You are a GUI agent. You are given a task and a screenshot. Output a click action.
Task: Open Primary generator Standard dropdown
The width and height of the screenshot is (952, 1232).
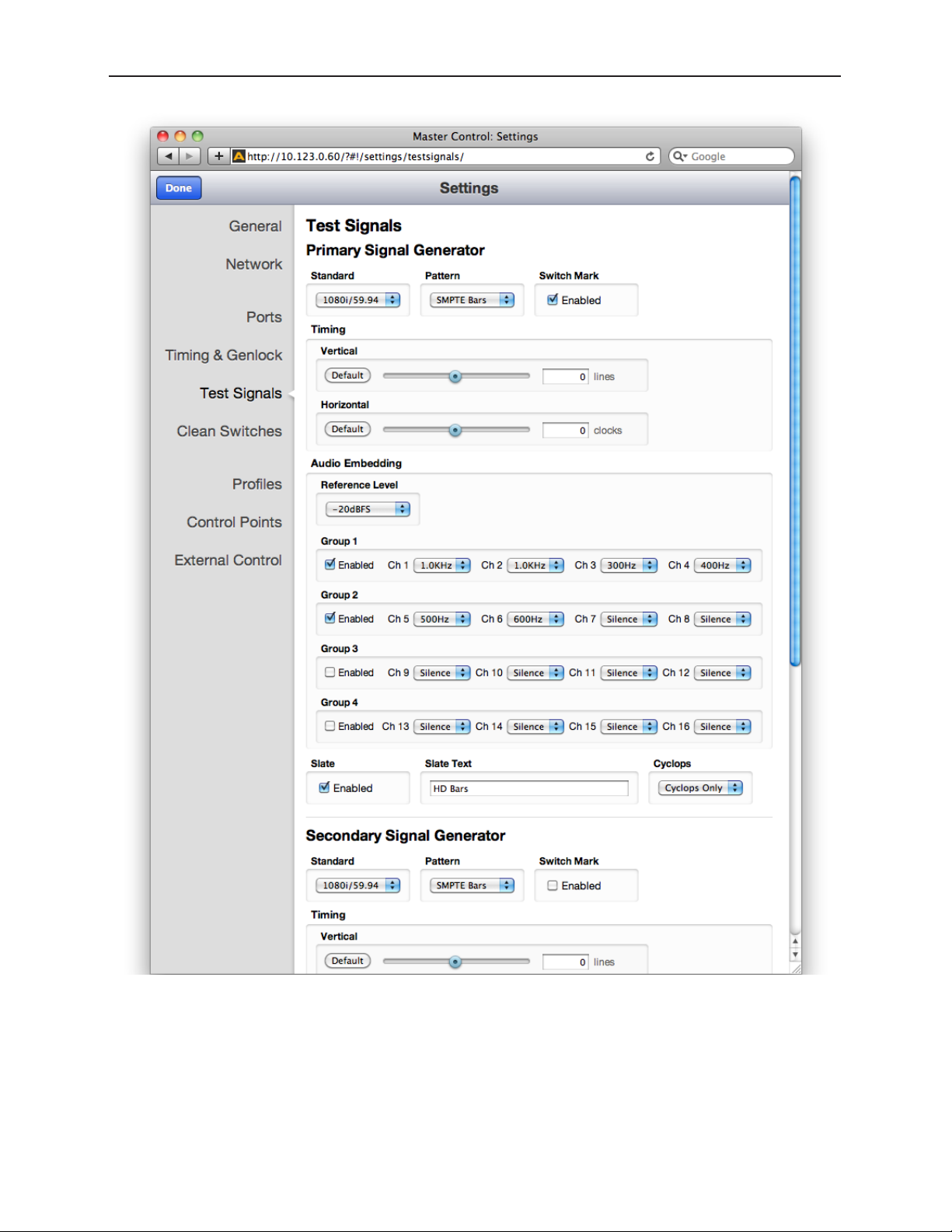(358, 300)
